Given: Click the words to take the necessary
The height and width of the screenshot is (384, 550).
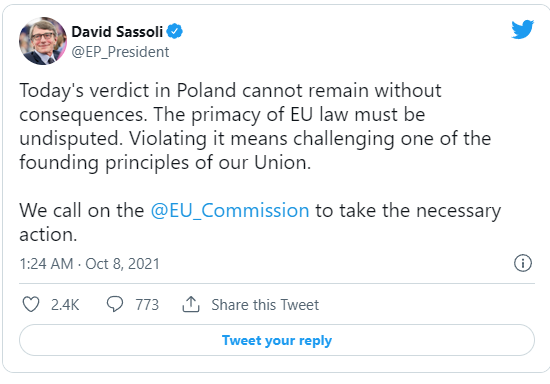Looking at the screenshot, I should [408, 211].
